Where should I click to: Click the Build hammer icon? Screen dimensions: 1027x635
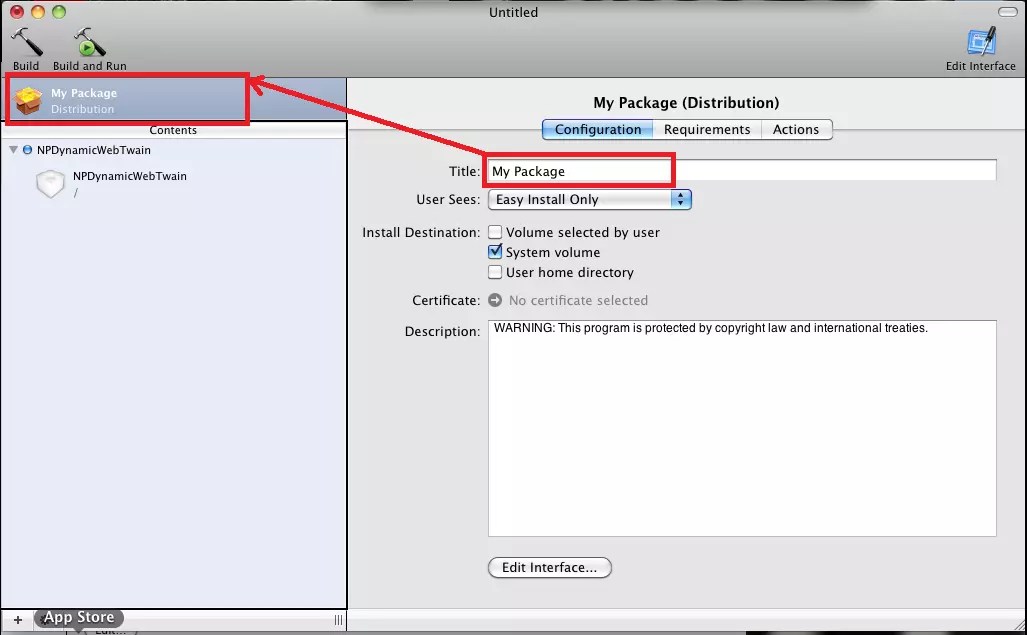tap(26, 43)
